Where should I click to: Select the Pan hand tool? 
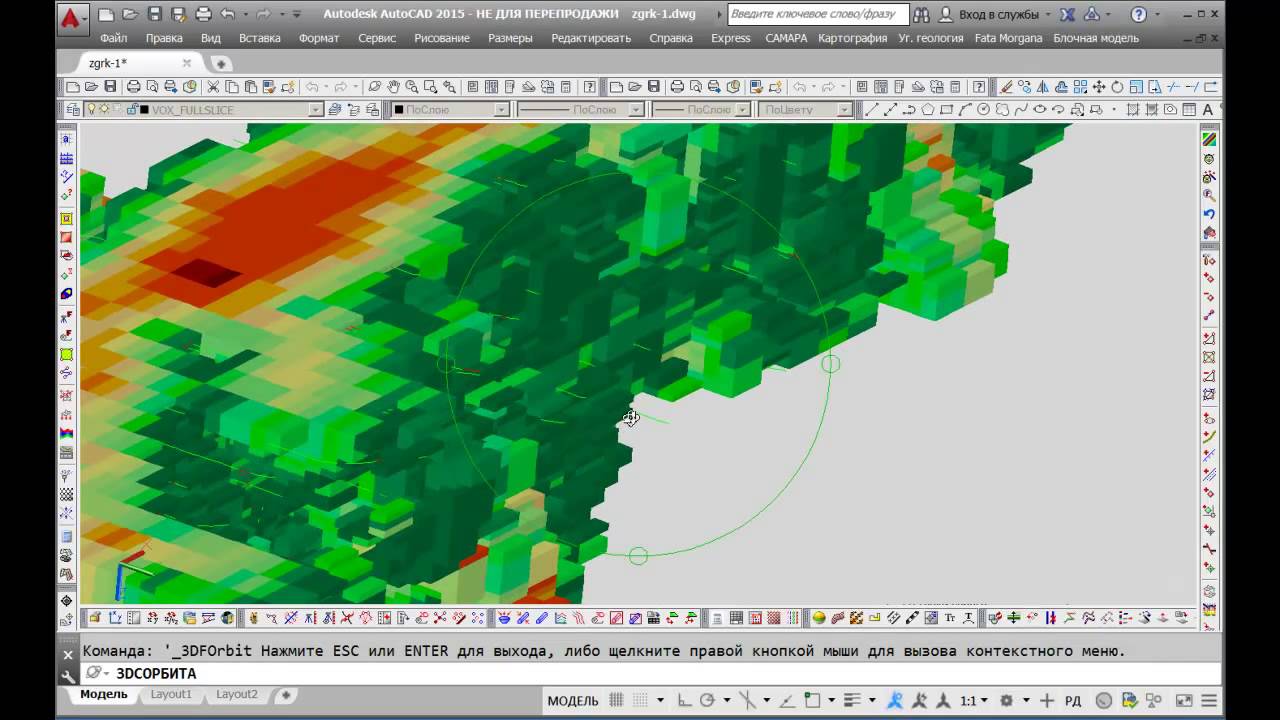(393, 87)
